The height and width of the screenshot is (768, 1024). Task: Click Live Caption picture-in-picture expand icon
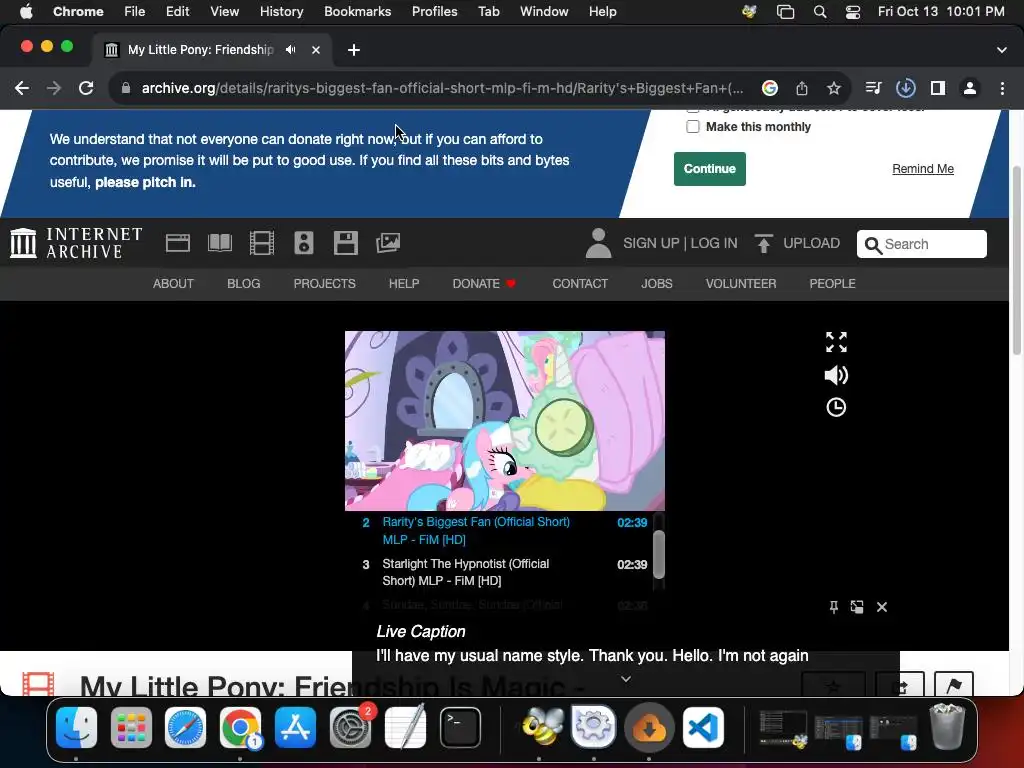pyautogui.click(x=857, y=607)
